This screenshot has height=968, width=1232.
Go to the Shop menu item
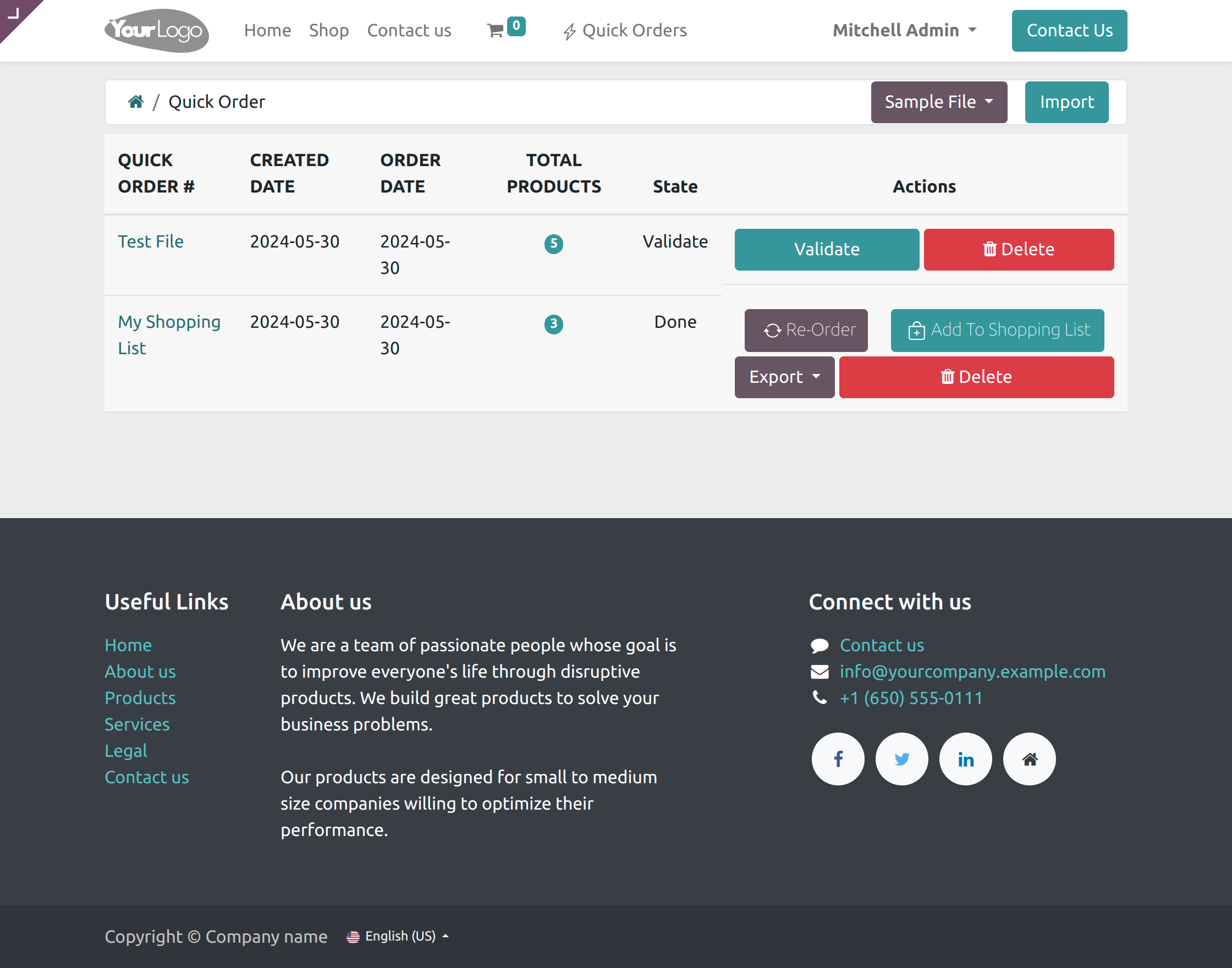(x=329, y=30)
